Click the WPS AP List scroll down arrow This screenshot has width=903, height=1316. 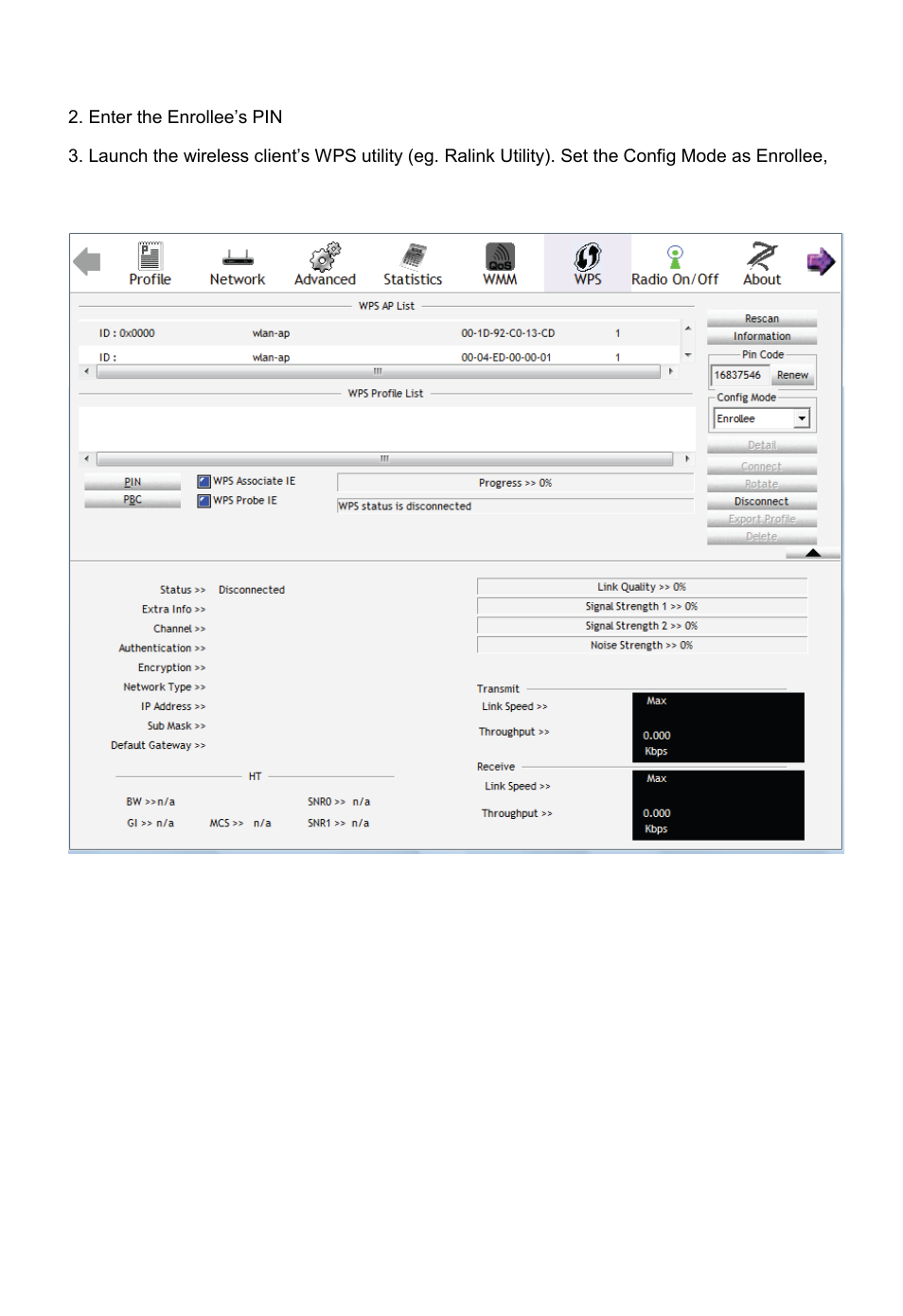click(687, 355)
